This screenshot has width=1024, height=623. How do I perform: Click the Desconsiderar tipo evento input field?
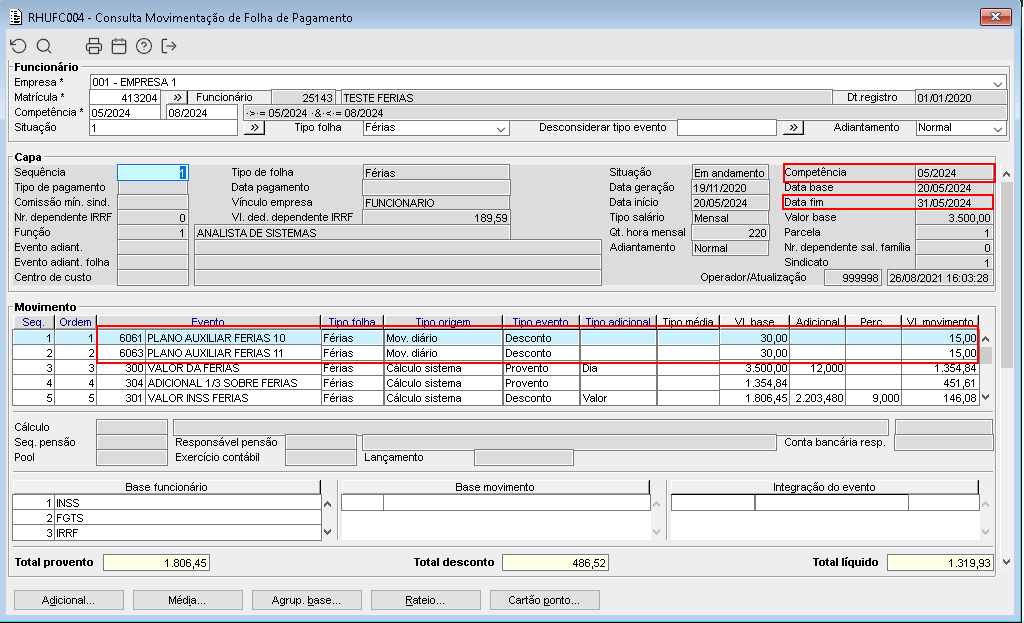[726, 128]
